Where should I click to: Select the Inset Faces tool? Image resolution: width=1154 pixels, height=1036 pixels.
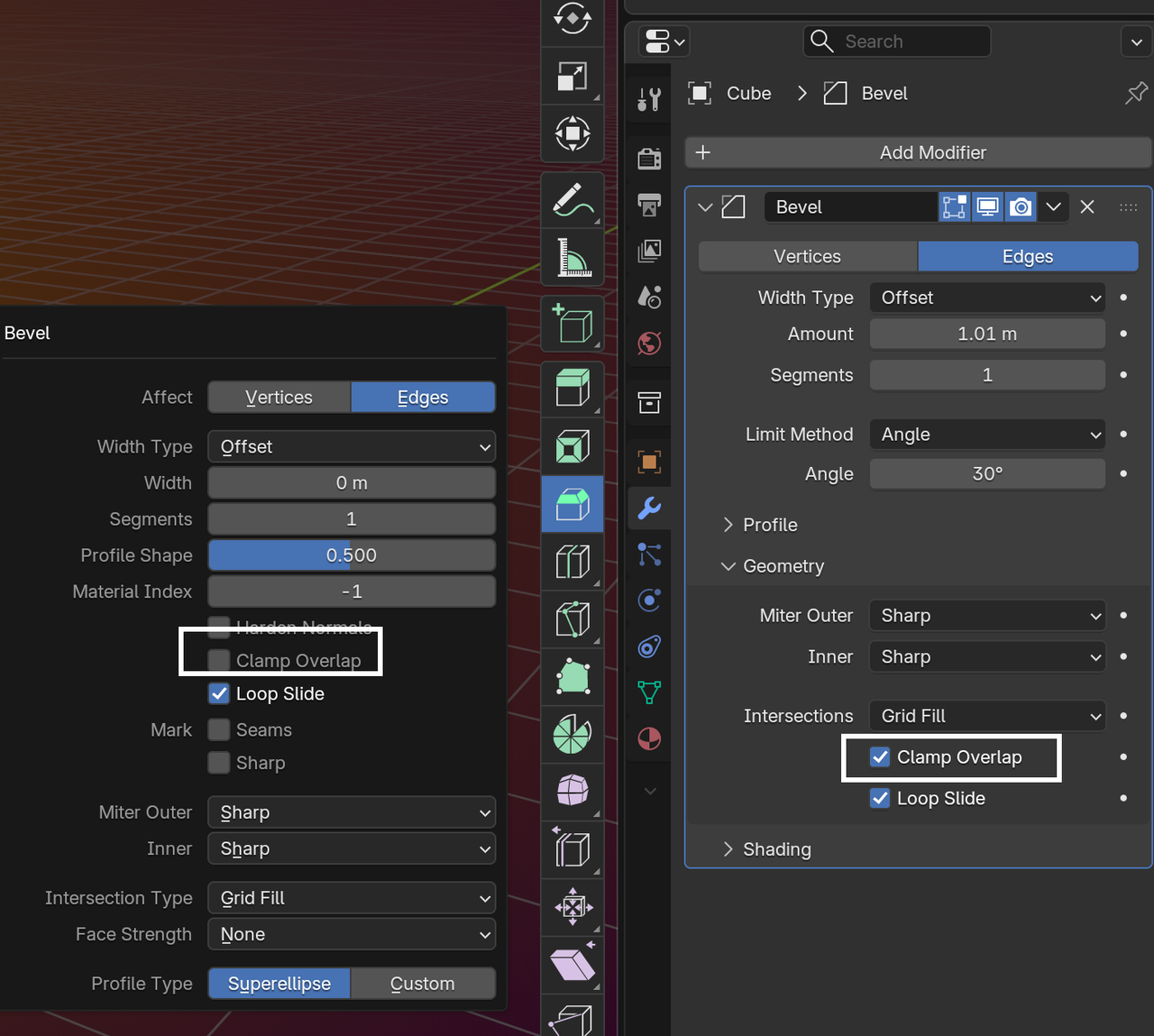coord(572,446)
